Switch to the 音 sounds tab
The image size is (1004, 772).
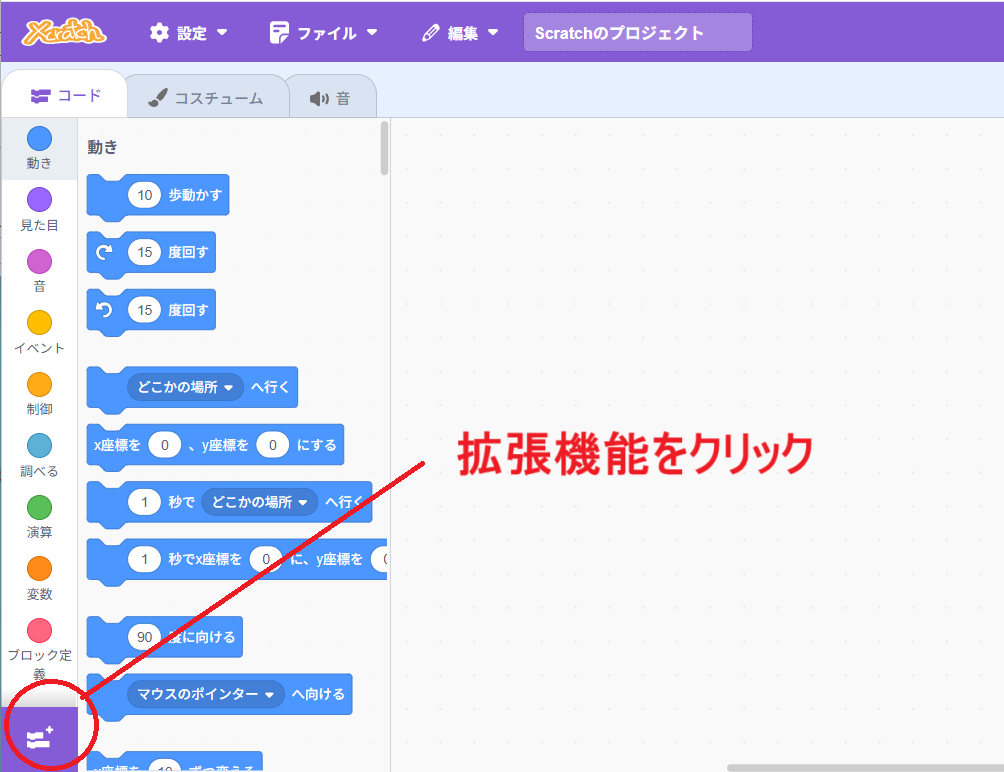(331, 98)
